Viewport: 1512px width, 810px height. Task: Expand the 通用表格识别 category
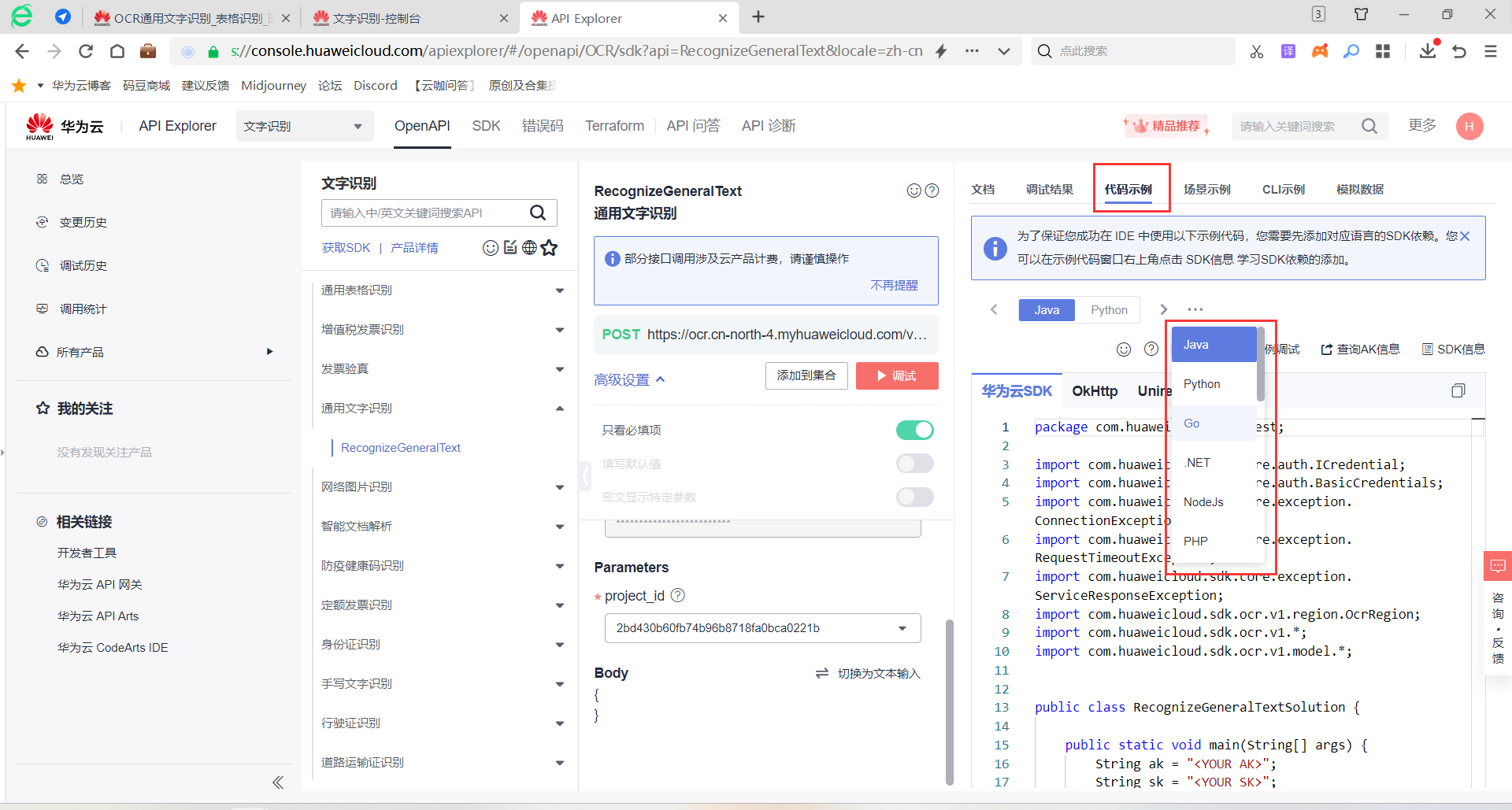(x=560, y=290)
